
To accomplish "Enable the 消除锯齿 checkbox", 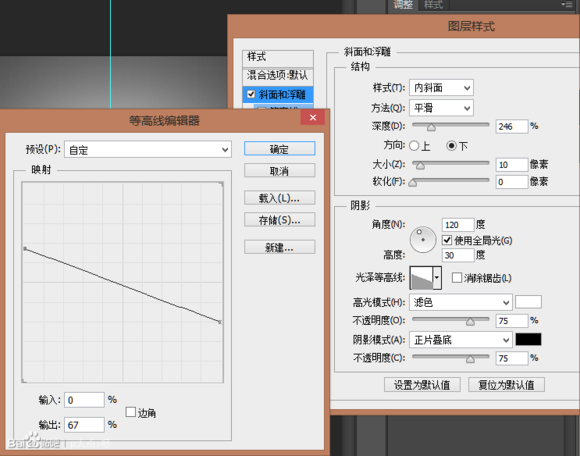I will pos(457,278).
